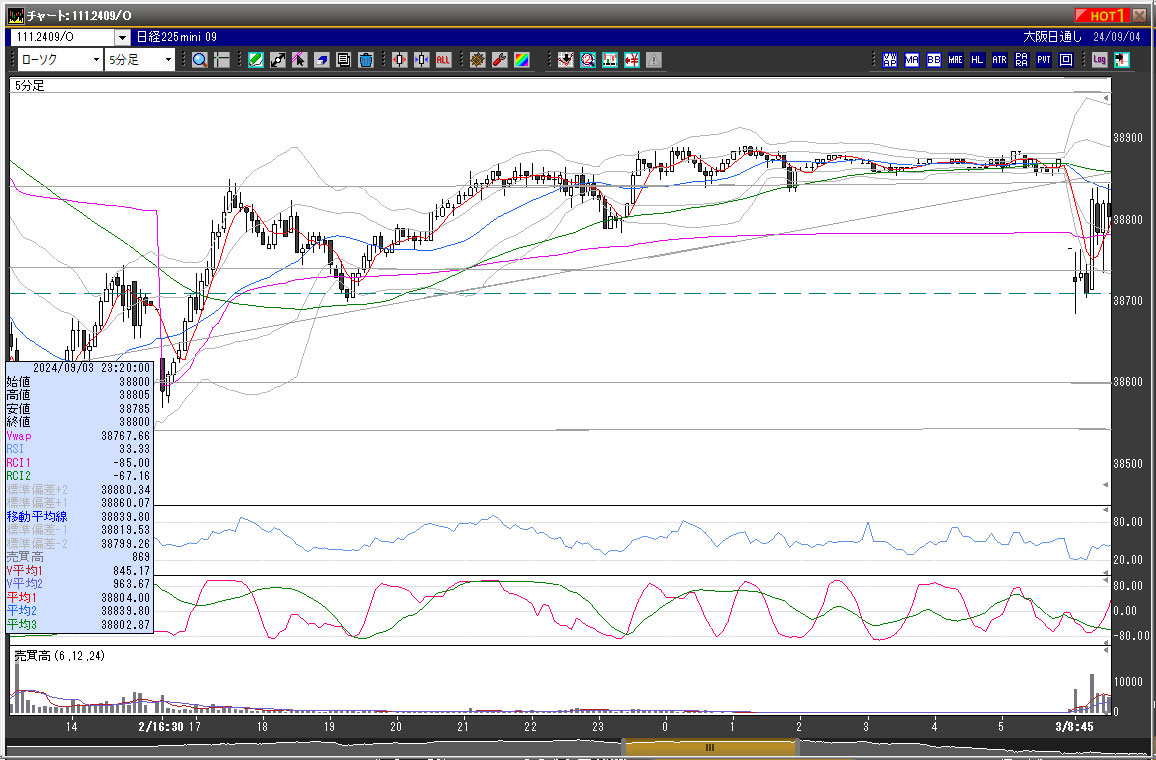The height and width of the screenshot is (760, 1156).
Task: Toggle the PARA parabolic indicator
Action: [1022, 60]
